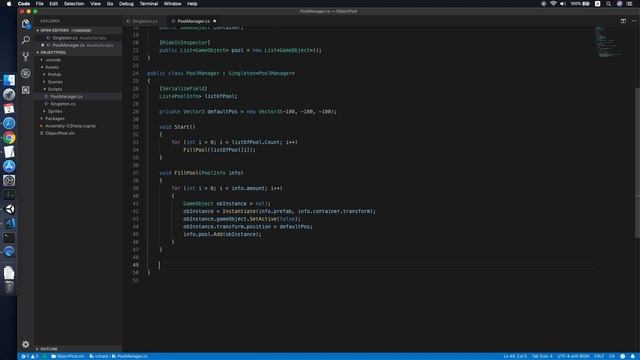Screen dimensions: 640x360
Task: Open the Debug menu
Action: [x=126, y=4]
